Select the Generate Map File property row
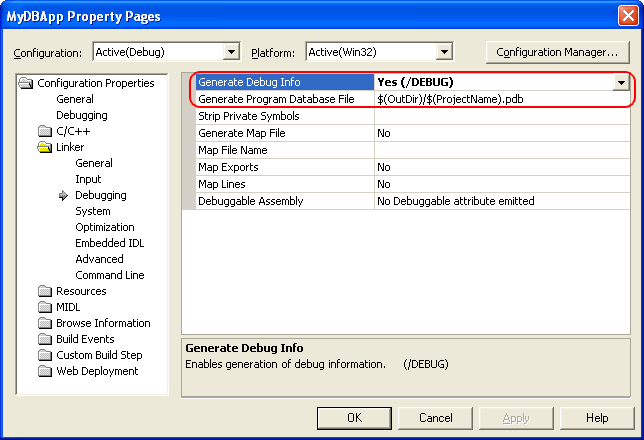The height and width of the screenshot is (440, 644). (280, 133)
